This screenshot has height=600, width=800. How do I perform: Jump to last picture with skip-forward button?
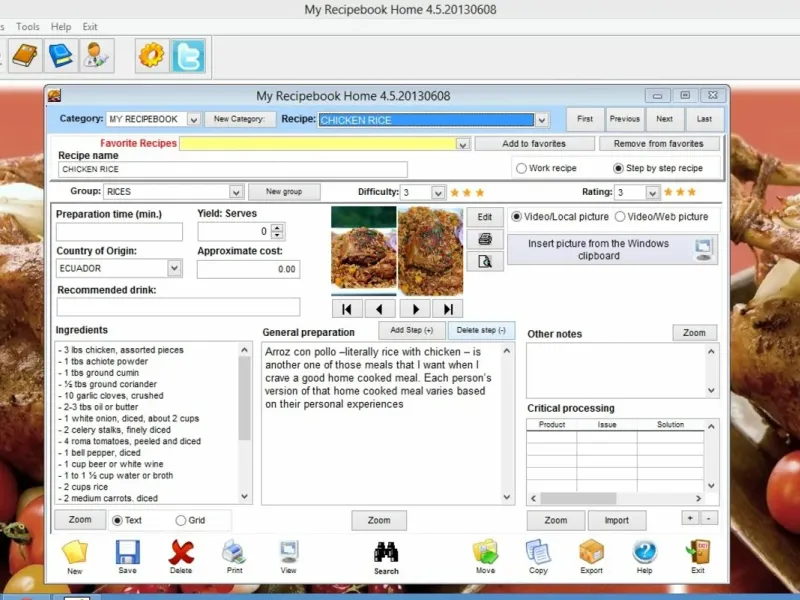[447, 309]
